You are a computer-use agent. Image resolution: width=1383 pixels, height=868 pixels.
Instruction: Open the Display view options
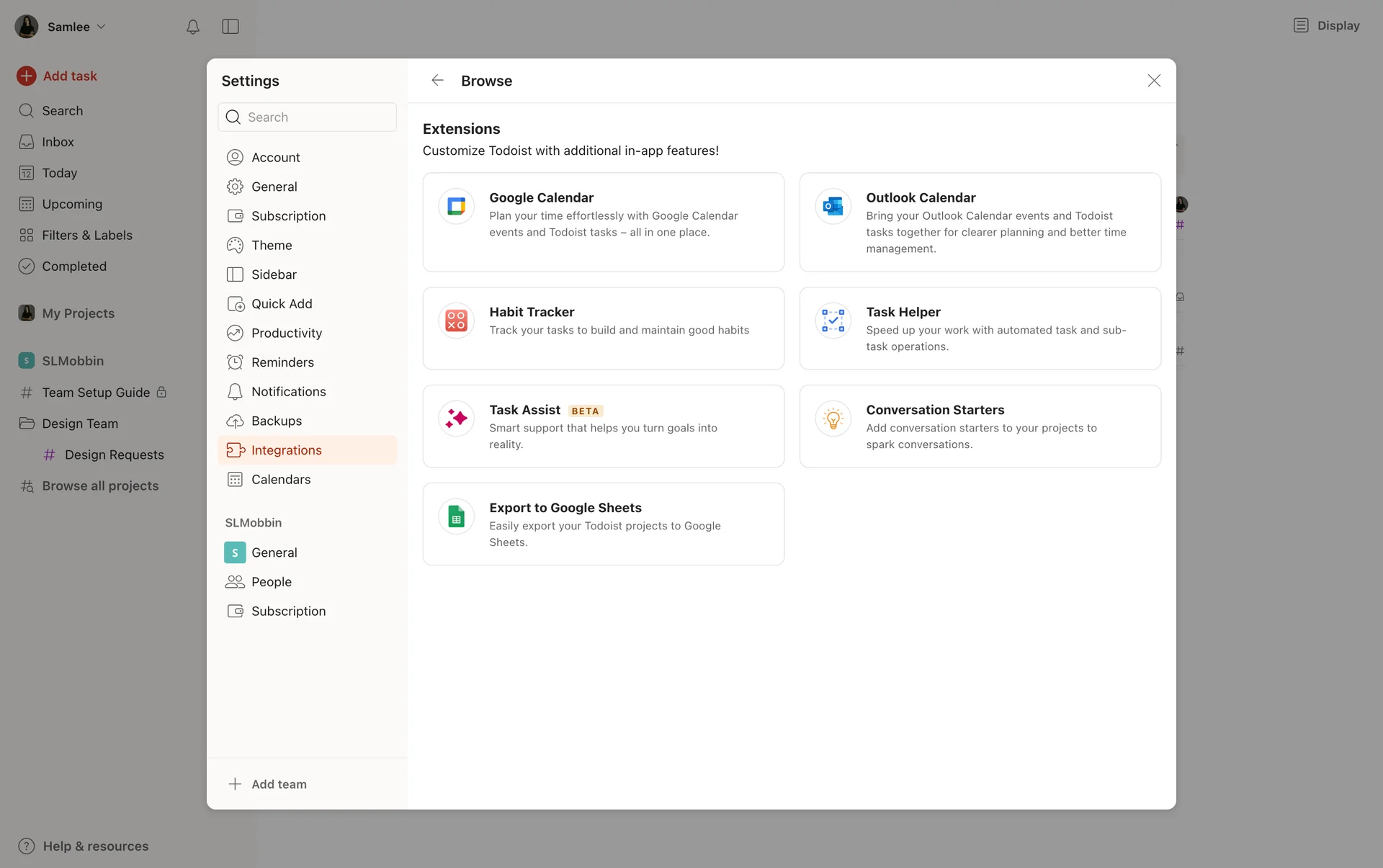pos(1326,26)
